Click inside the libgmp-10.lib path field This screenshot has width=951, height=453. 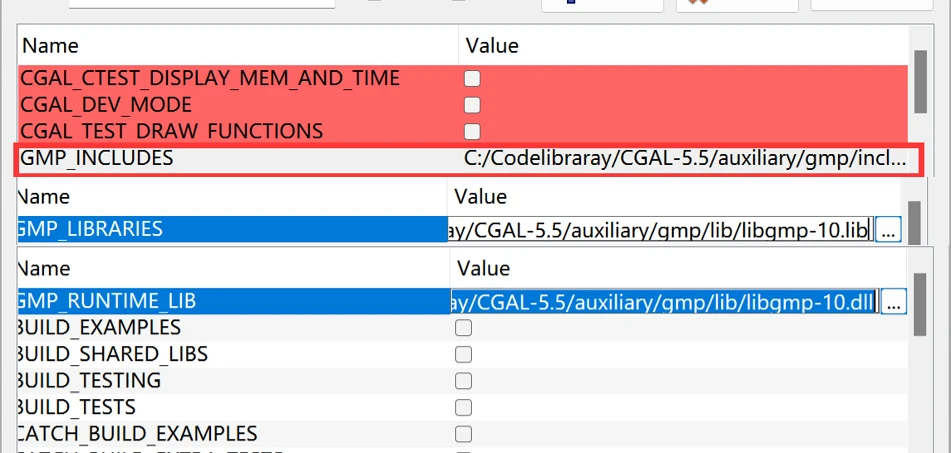click(660, 229)
